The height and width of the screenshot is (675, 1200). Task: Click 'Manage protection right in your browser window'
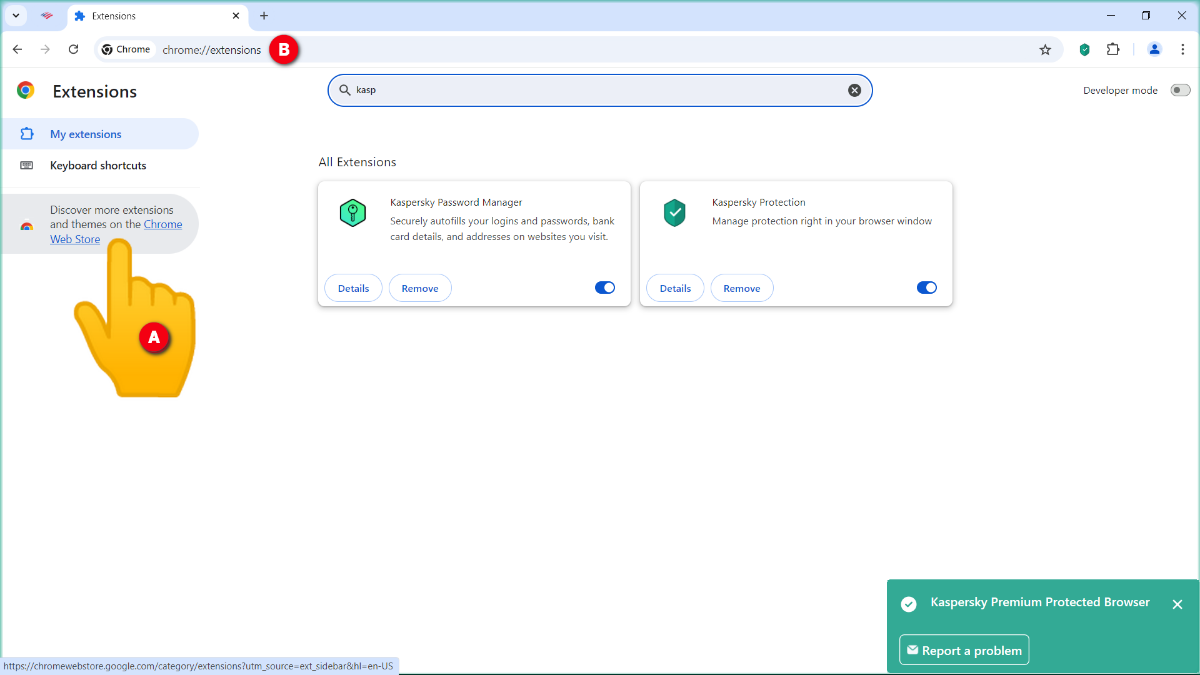822,221
